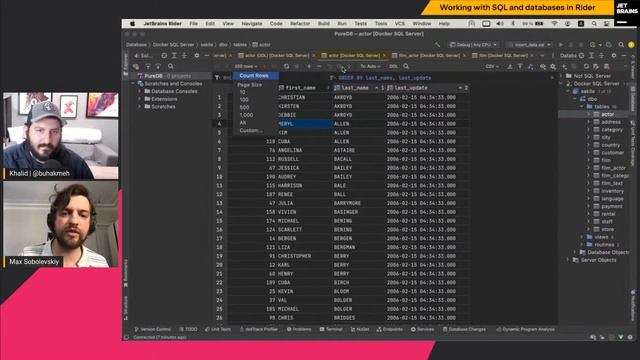
Task: Open the Problems tool window
Action: coord(299,329)
